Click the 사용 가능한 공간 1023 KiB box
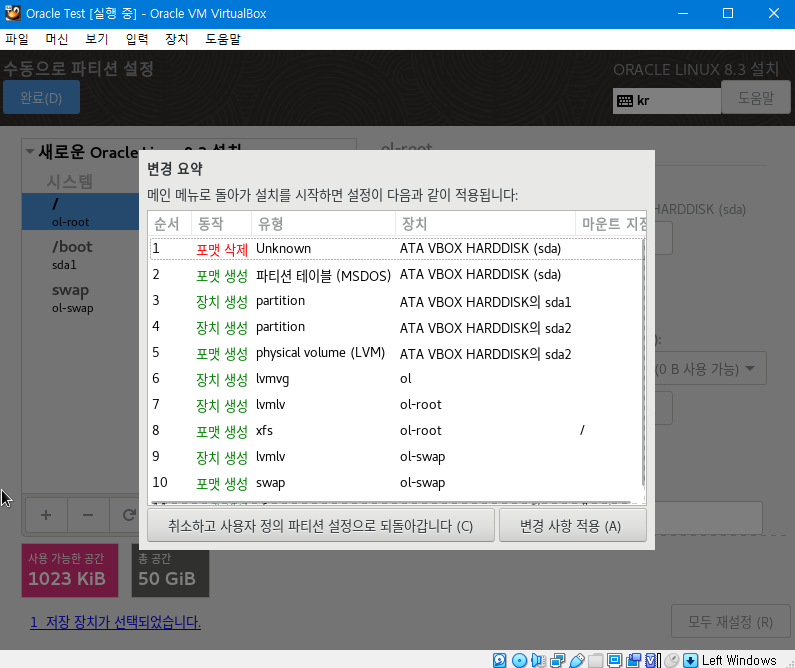Screen dimensions: 795x668 point(70,570)
